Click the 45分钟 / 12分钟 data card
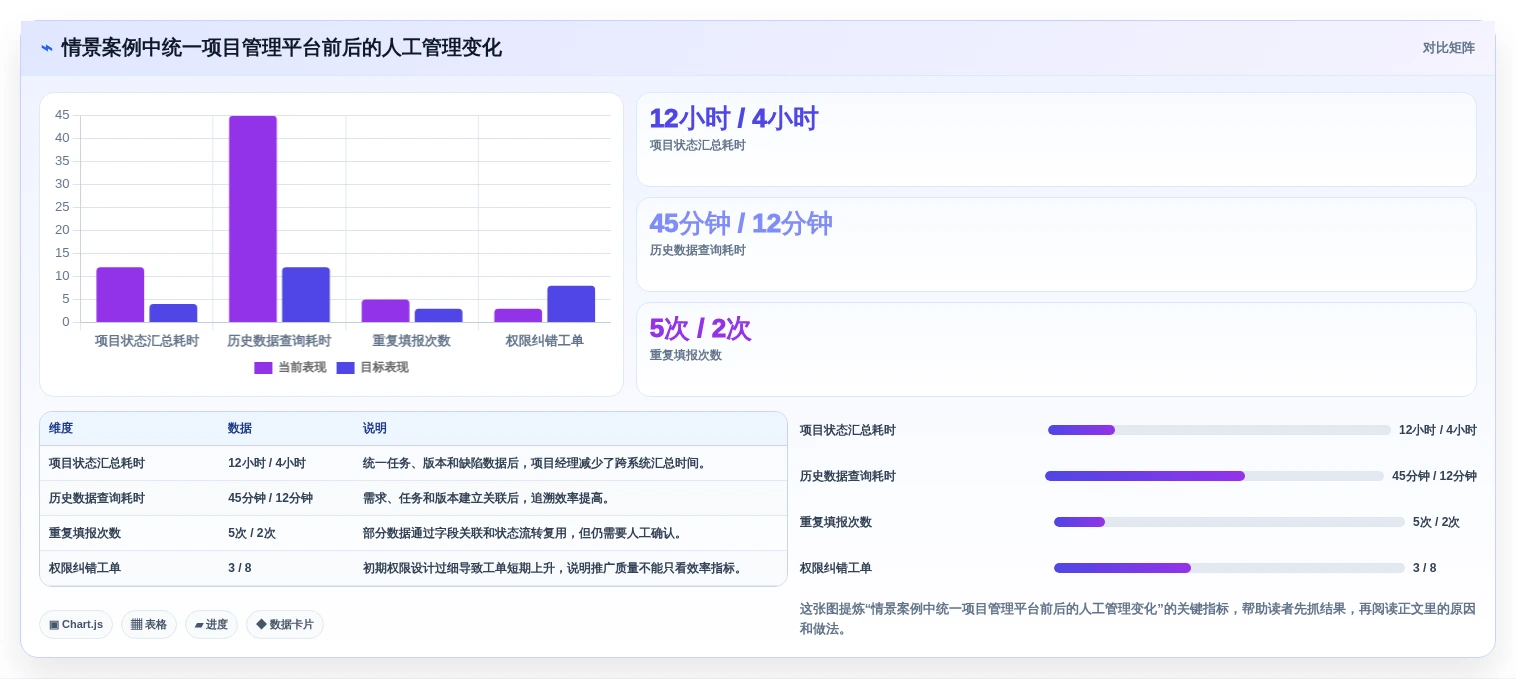1516x679 pixels. tap(1056, 245)
